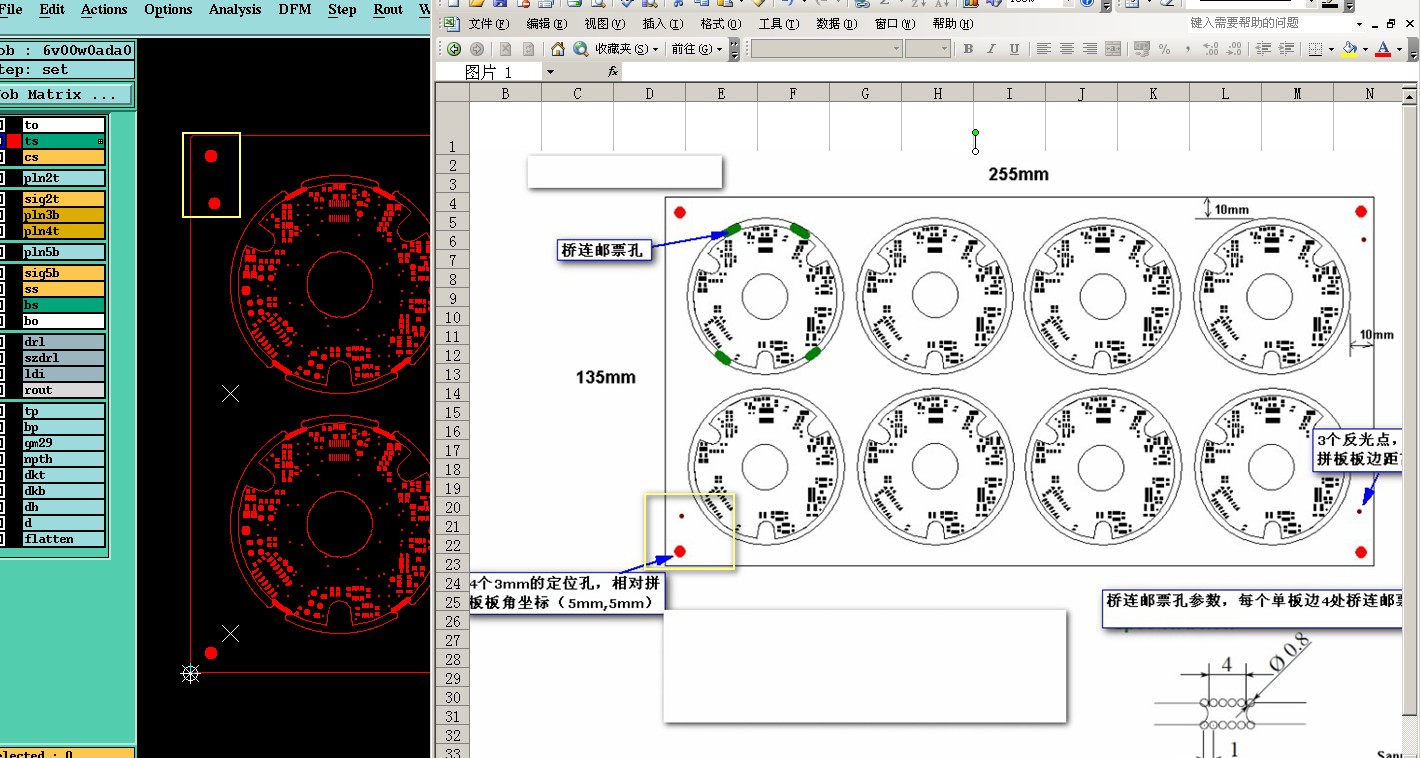Click the decrease indent icon
This screenshot has height=758, width=1420.
click(1264, 48)
